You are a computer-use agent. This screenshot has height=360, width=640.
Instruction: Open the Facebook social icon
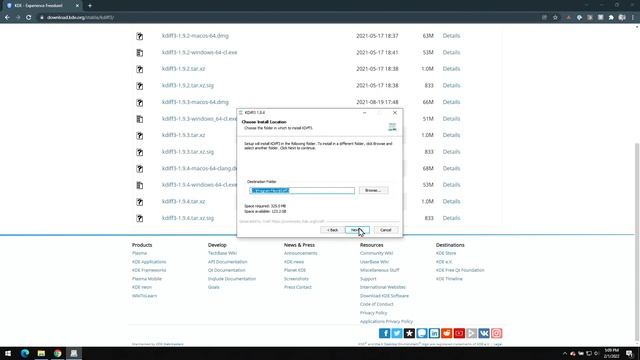click(384, 333)
